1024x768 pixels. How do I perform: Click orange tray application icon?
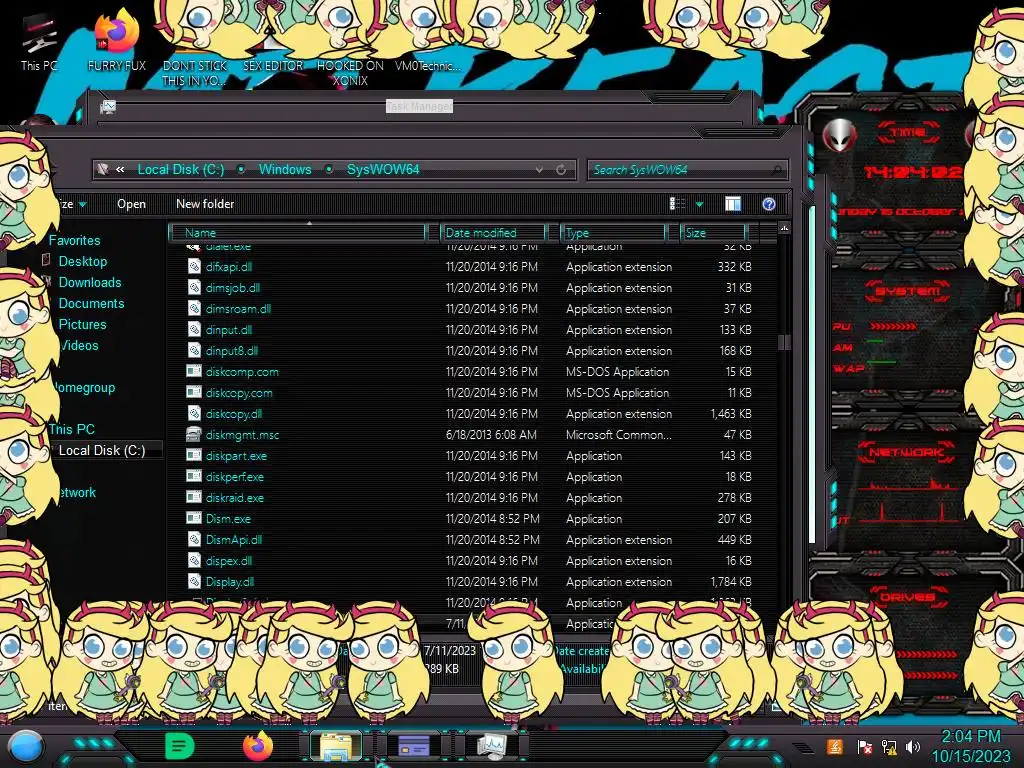tap(835, 746)
